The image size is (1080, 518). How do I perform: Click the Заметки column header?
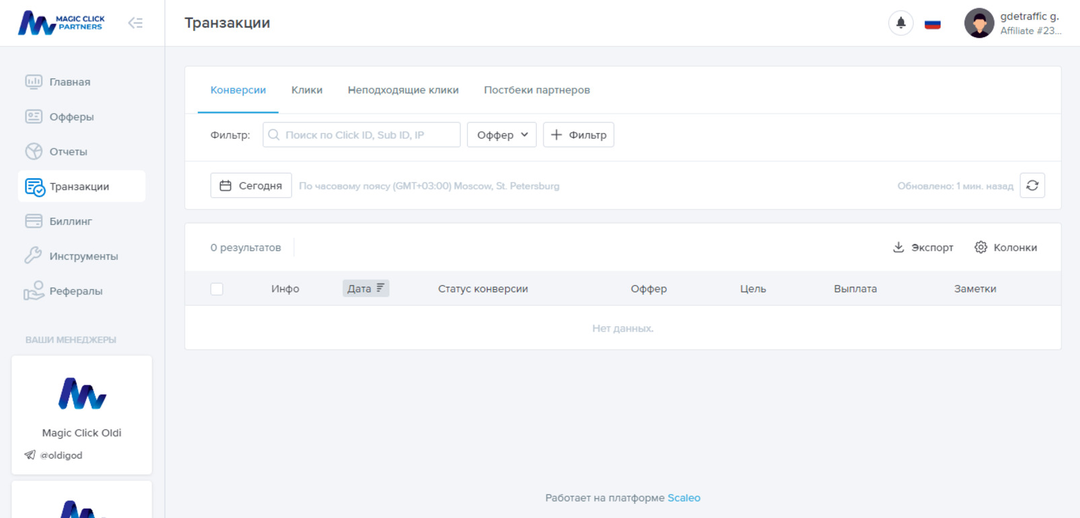point(975,289)
